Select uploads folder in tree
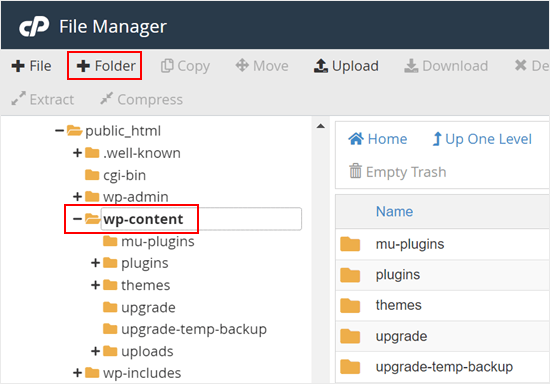The width and height of the screenshot is (550, 384). [147, 351]
